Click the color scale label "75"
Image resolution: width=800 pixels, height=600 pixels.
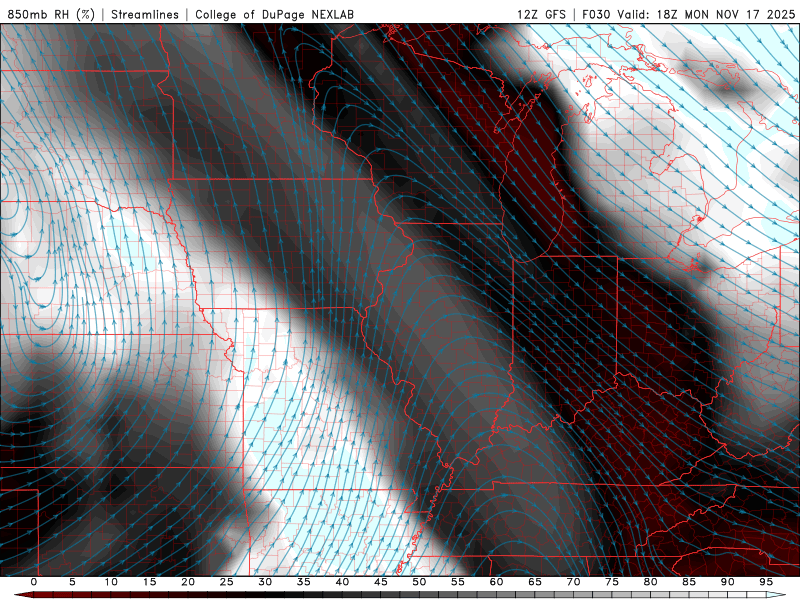[612, 582]
